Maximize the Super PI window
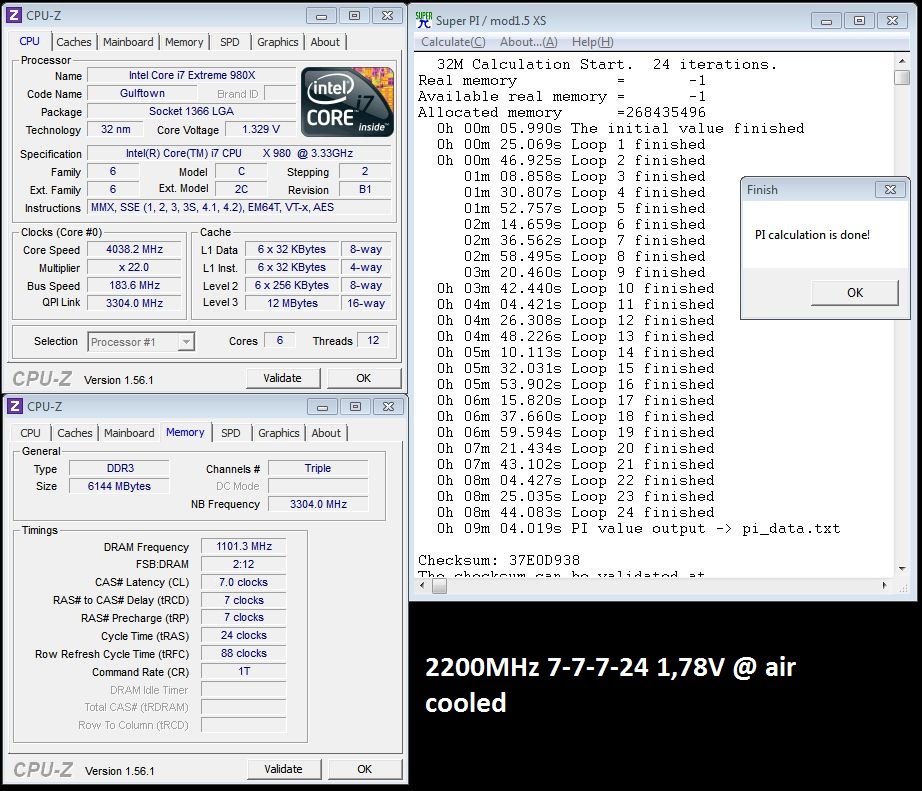Image resolution: width=922 pixels, height=791 pixels. tap(859, 21)
